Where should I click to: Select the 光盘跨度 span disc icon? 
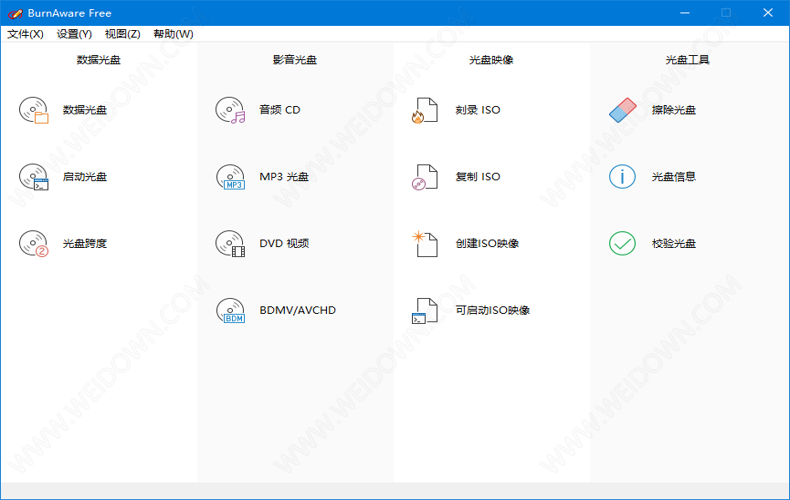pyautogui.click(x=34, y=243)
